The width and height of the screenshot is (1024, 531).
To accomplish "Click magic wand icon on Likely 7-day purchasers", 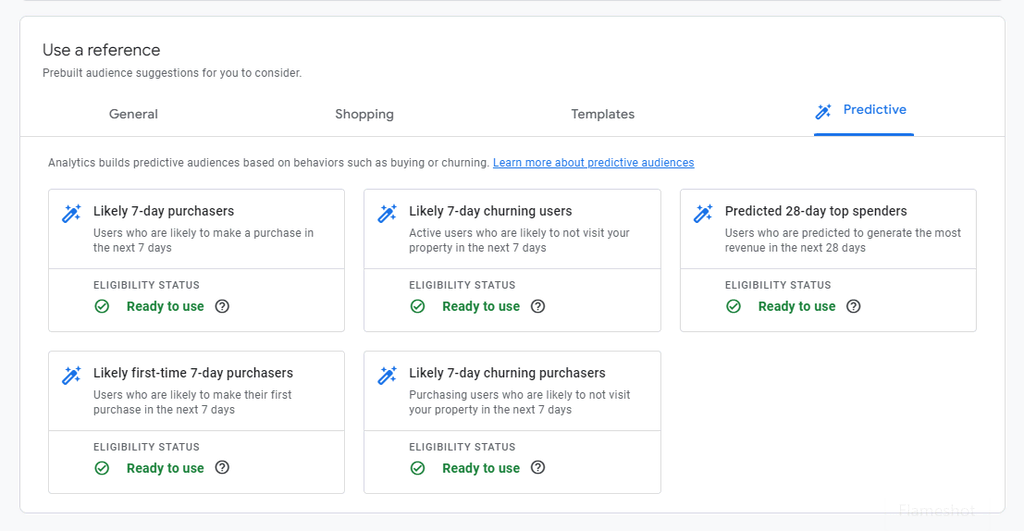I will [71, 213].
